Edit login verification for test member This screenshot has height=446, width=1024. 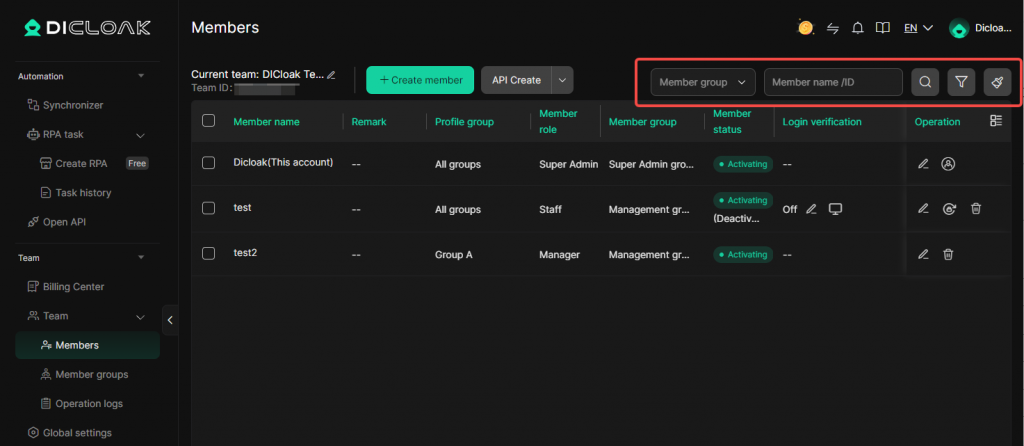(x=811, y=209)
